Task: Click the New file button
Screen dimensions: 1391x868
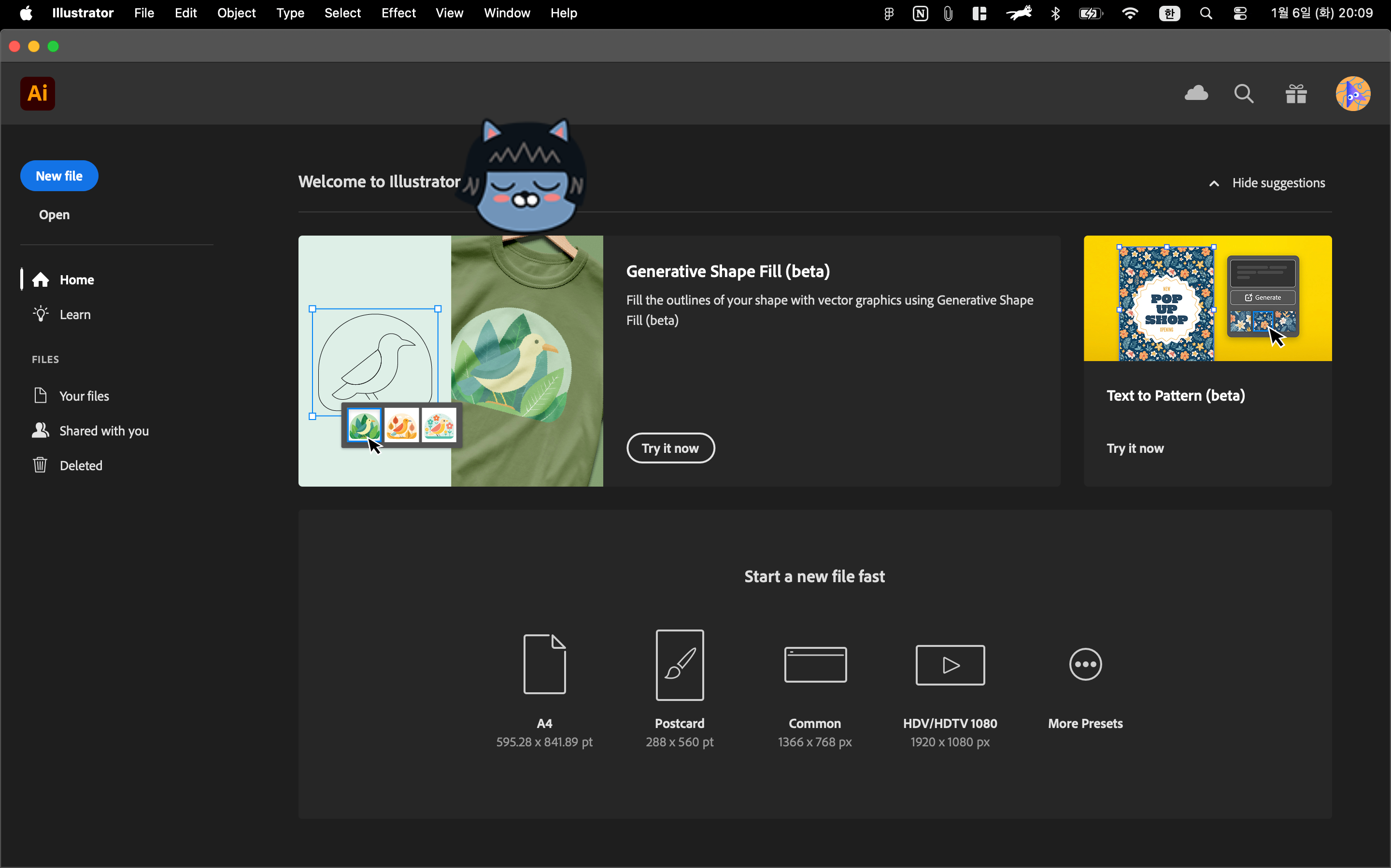Action: click(x=59, y=176)
